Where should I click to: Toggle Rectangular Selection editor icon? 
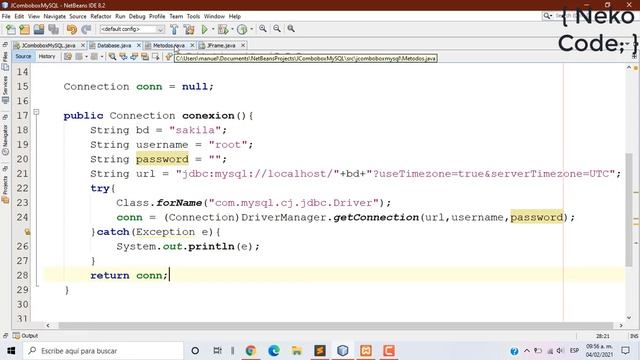[x=156, y=57]
